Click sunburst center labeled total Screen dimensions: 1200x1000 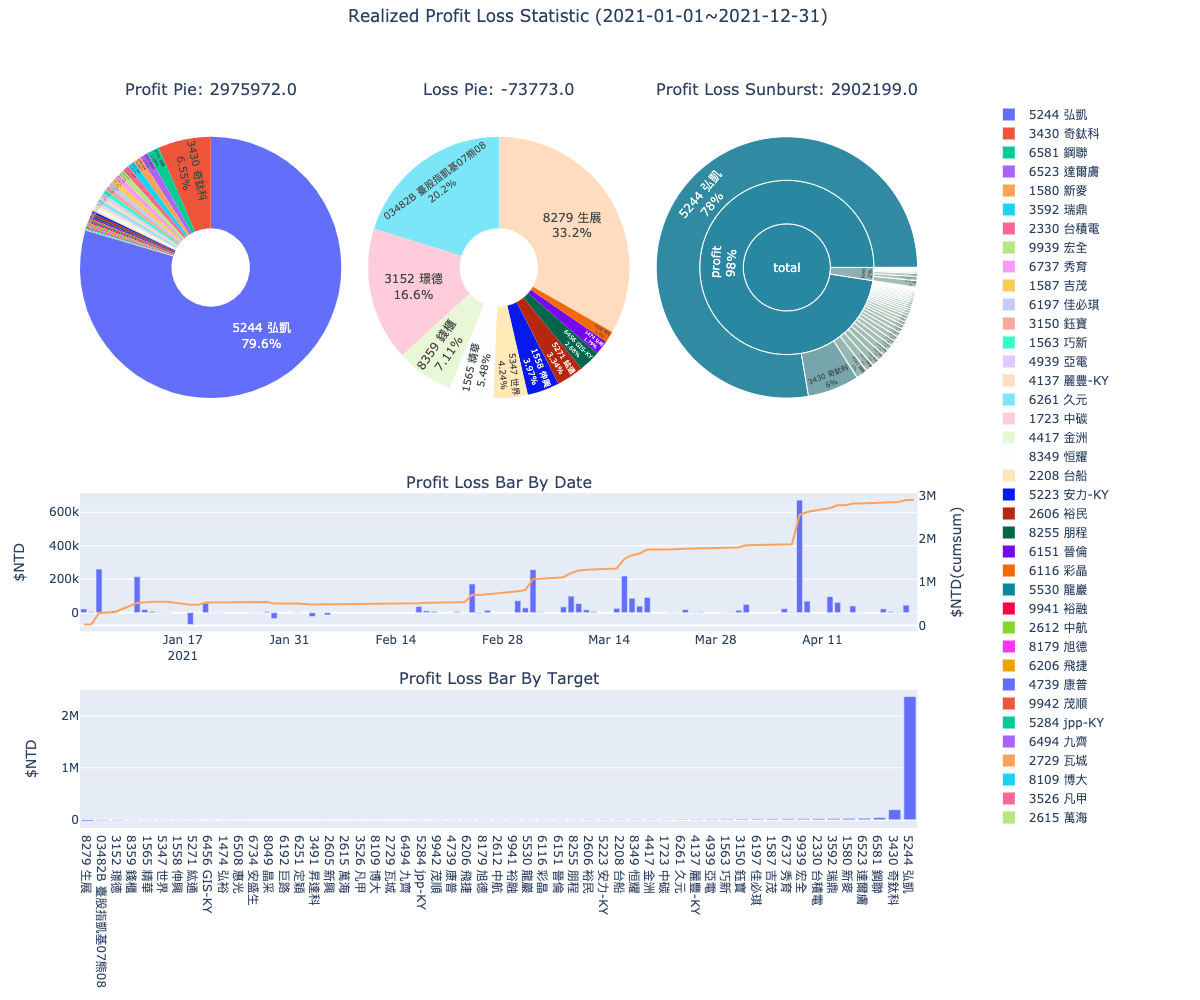(787, 268)
